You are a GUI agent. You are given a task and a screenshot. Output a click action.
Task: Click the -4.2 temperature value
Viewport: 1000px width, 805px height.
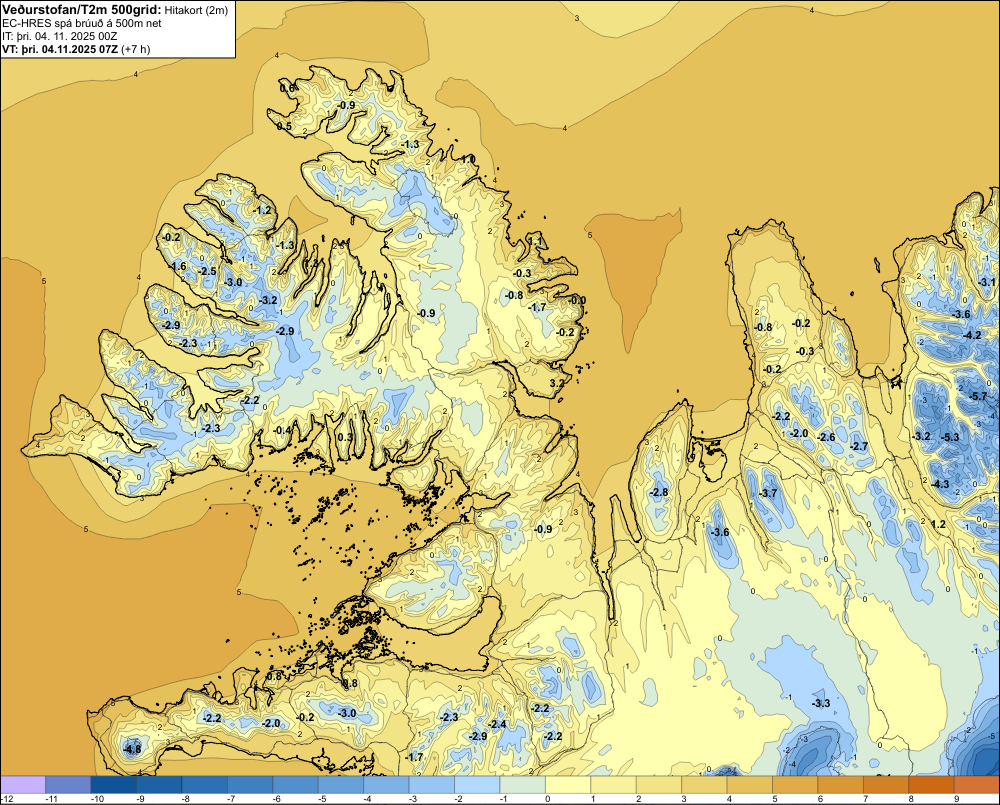tap(972, 335)
